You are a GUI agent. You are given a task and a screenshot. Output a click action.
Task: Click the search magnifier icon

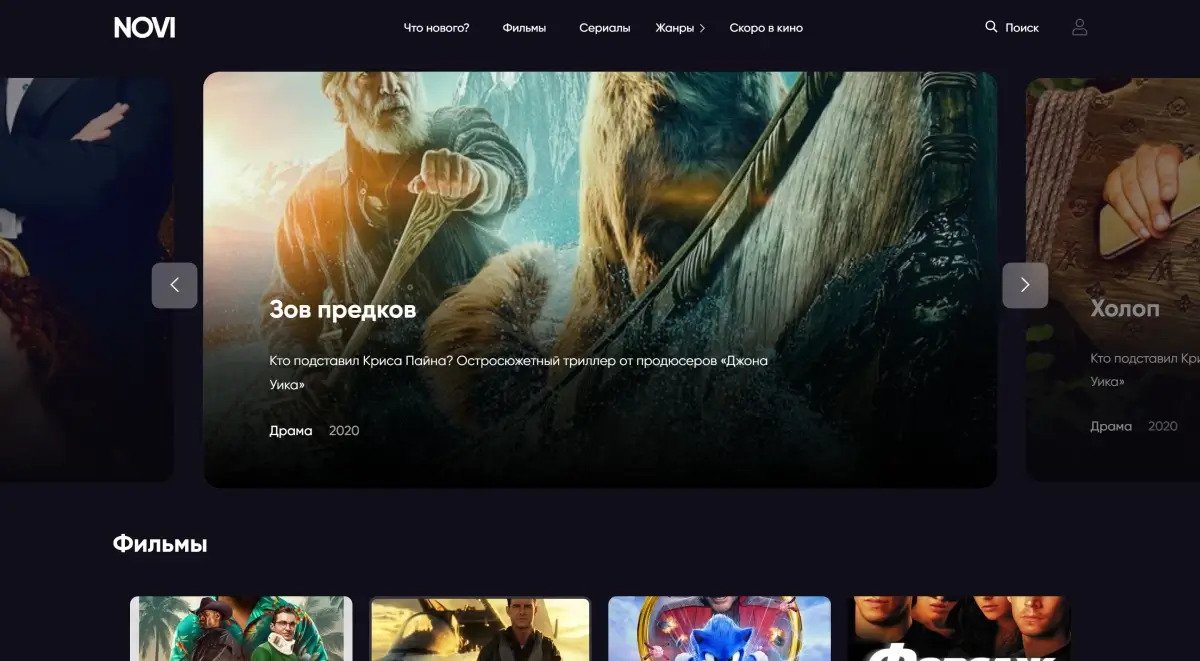pyautogui.click(x=991, y=27)
